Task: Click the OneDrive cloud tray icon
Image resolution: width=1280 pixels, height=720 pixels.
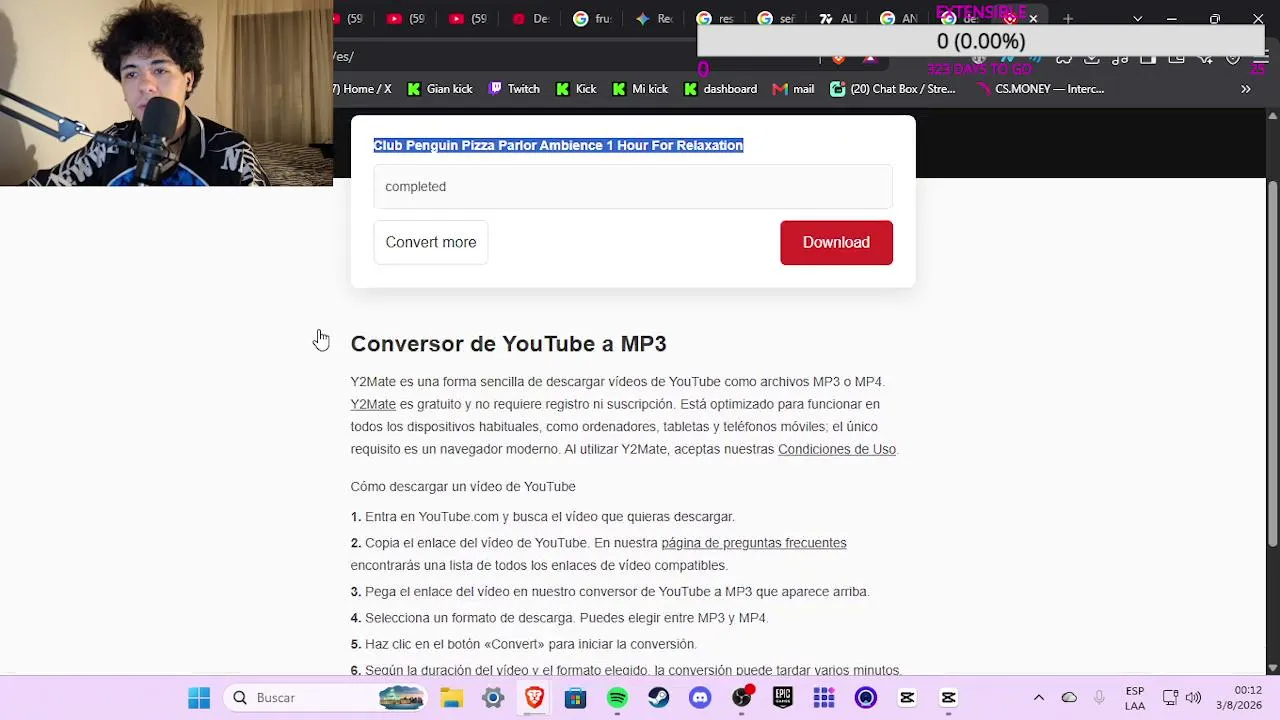Action: click(1069, 698)
